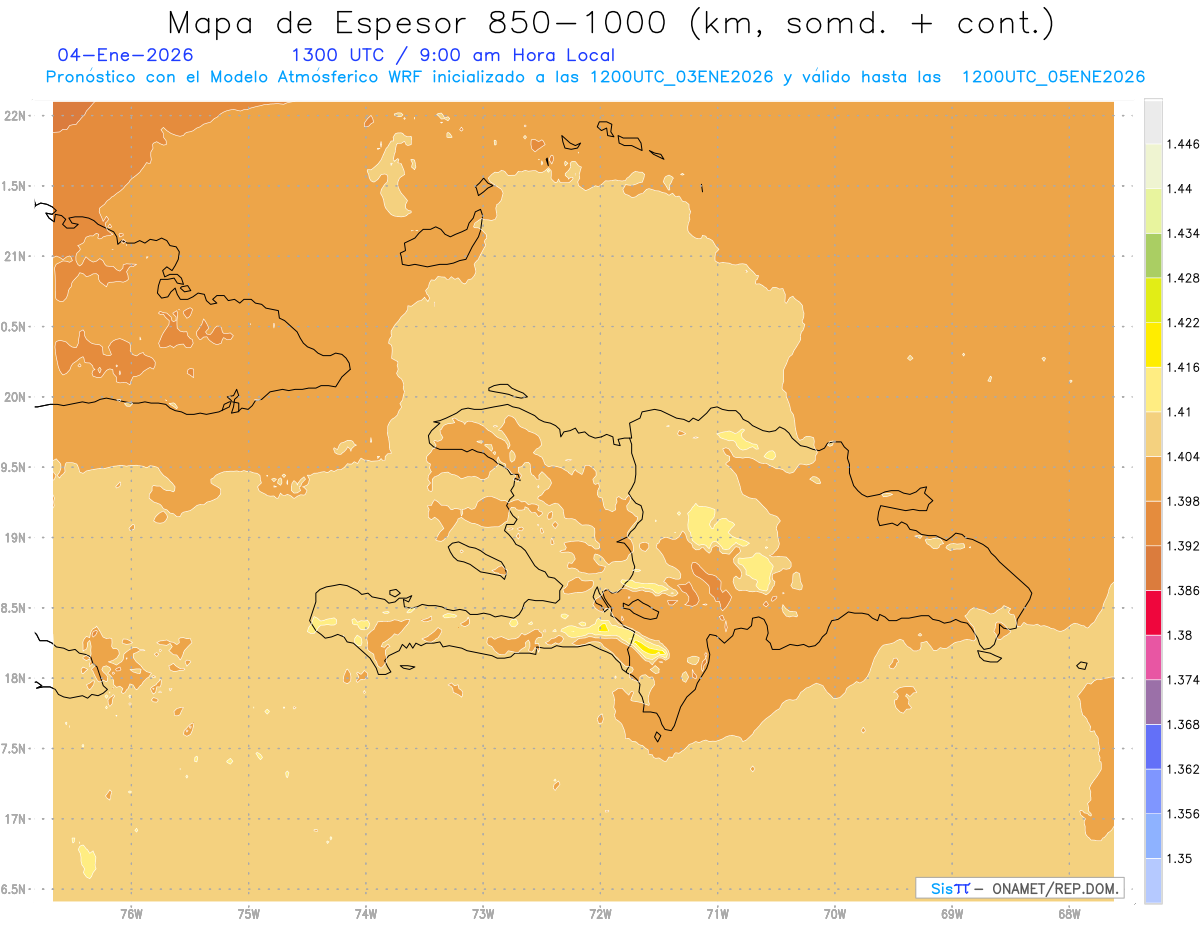Select the legend value "1.386"

[x=1182, y=590]
